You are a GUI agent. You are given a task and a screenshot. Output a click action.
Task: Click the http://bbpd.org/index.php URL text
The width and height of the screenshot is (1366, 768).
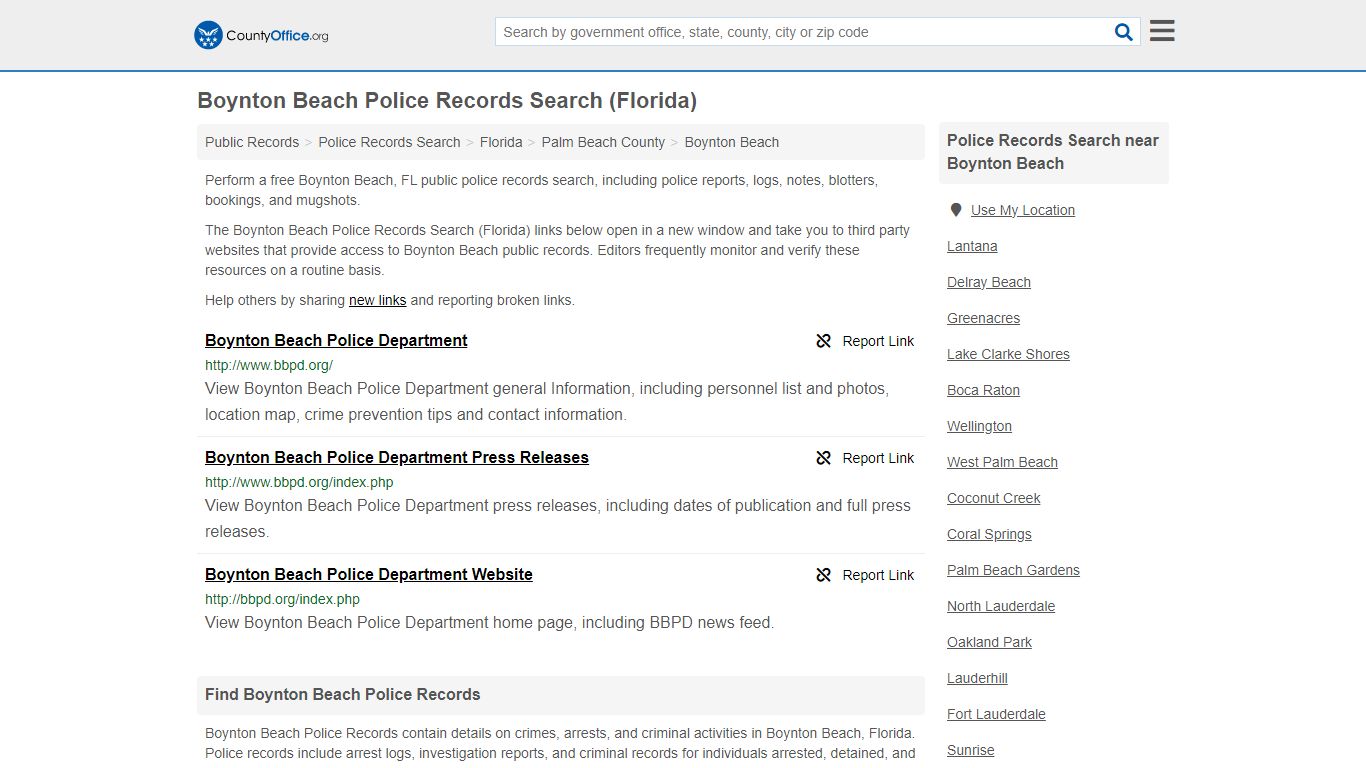(x=282, y=599)
